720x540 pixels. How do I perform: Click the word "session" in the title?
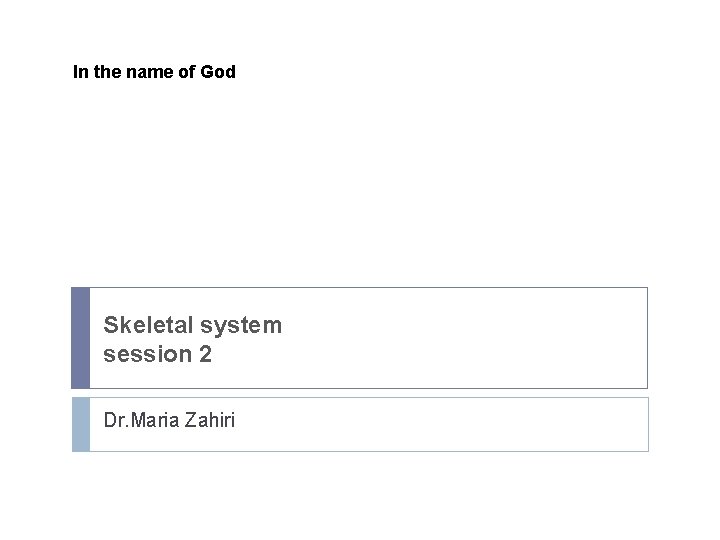(x=144, y=353)
